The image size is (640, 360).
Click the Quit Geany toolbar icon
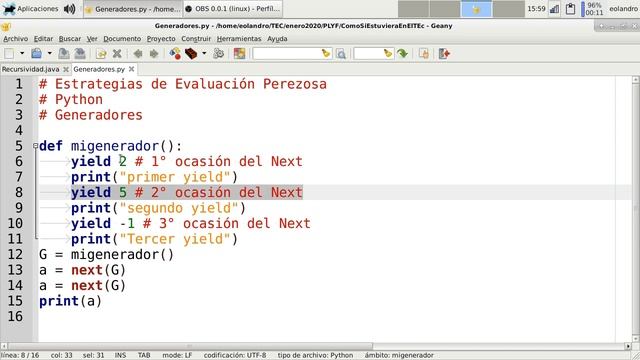444,53
